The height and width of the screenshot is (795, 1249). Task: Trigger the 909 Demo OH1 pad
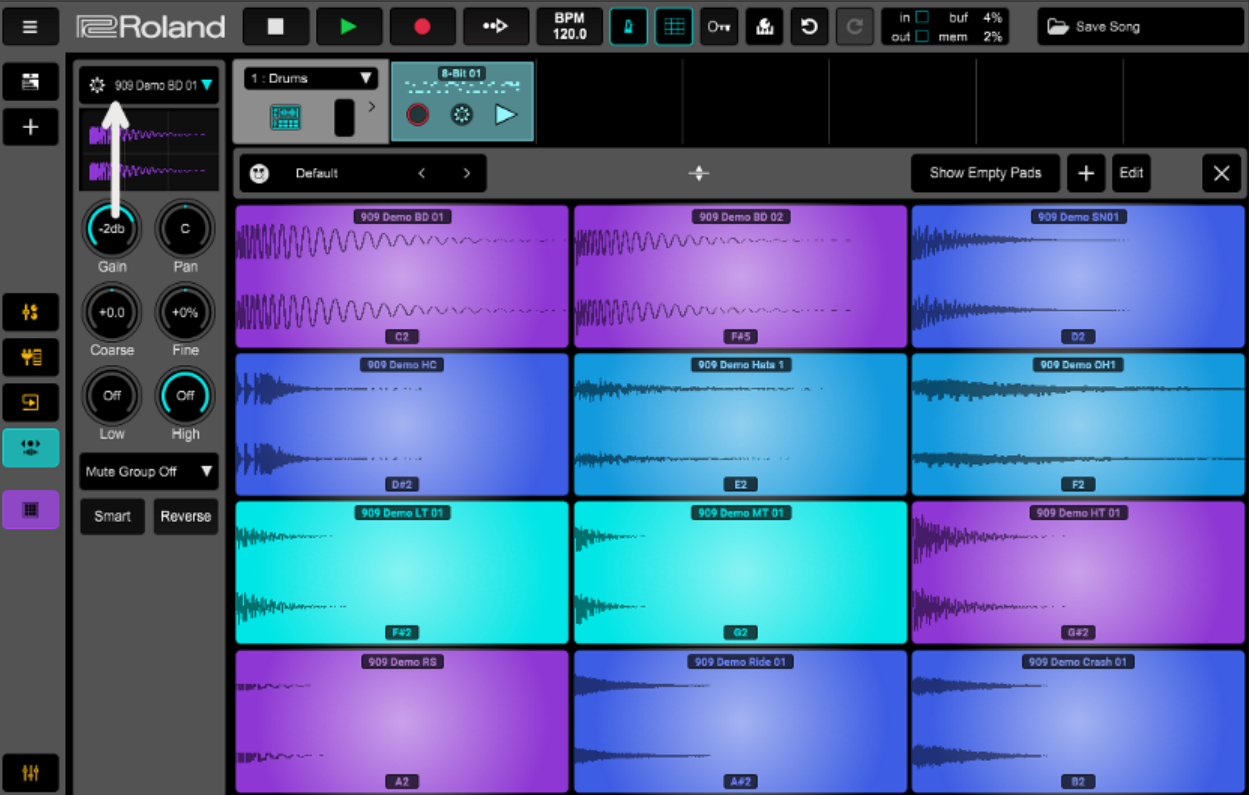tap(1078, 425)
